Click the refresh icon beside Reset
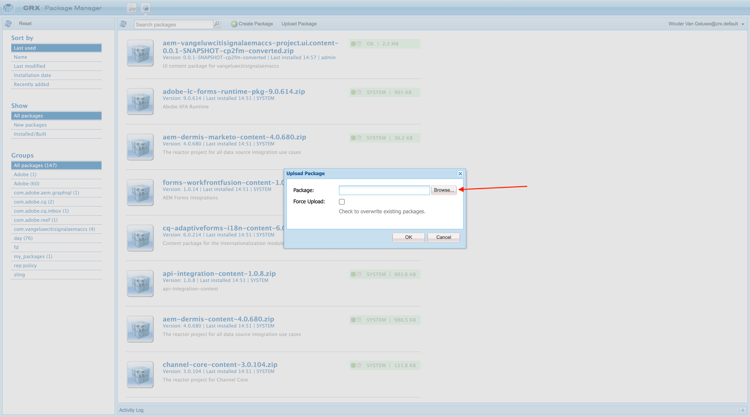Image resolution: width=750 pixels, height=417 pixels. click(8, 23)
